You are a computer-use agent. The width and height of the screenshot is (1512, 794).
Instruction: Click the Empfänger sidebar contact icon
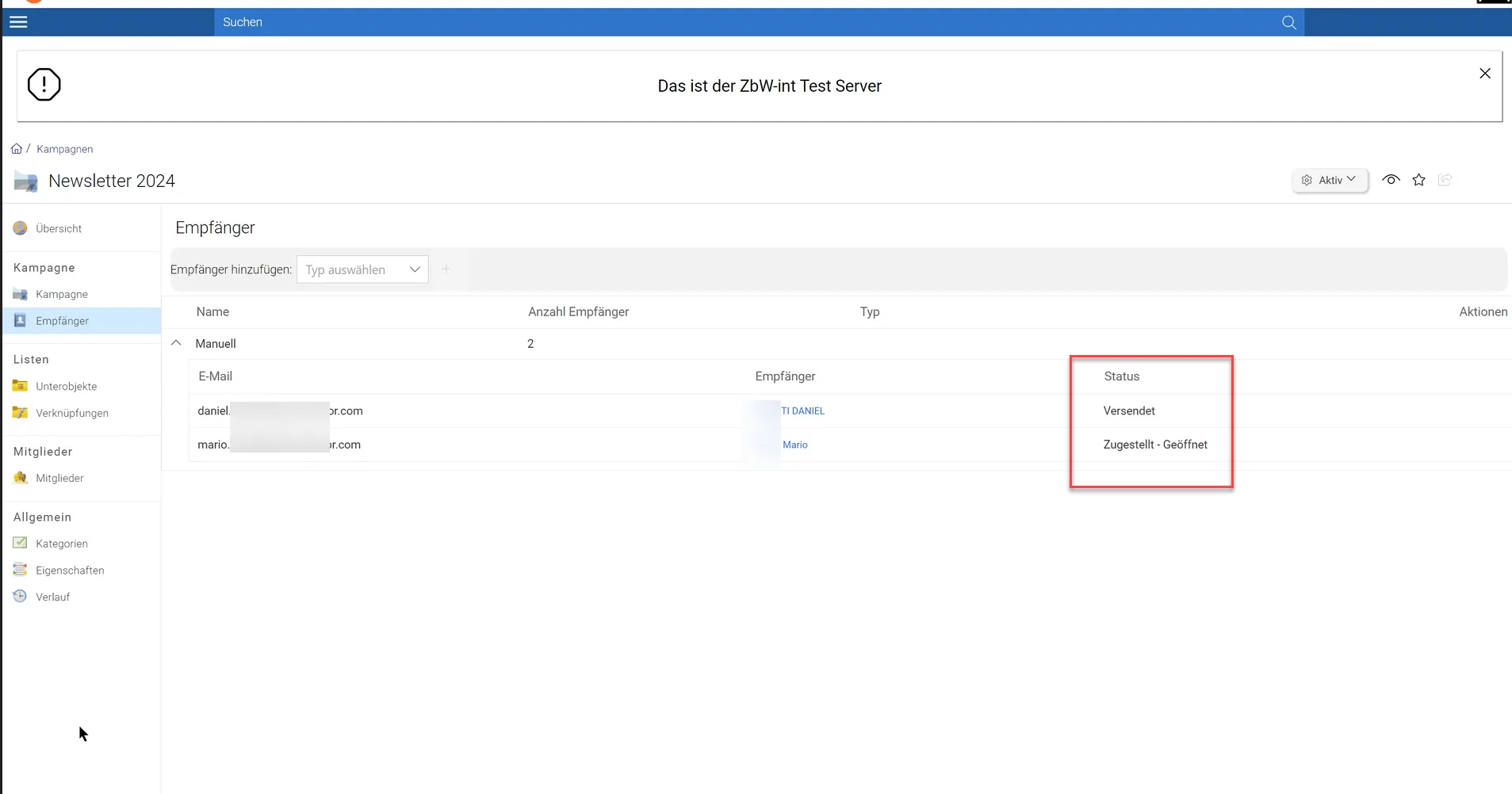21,321
